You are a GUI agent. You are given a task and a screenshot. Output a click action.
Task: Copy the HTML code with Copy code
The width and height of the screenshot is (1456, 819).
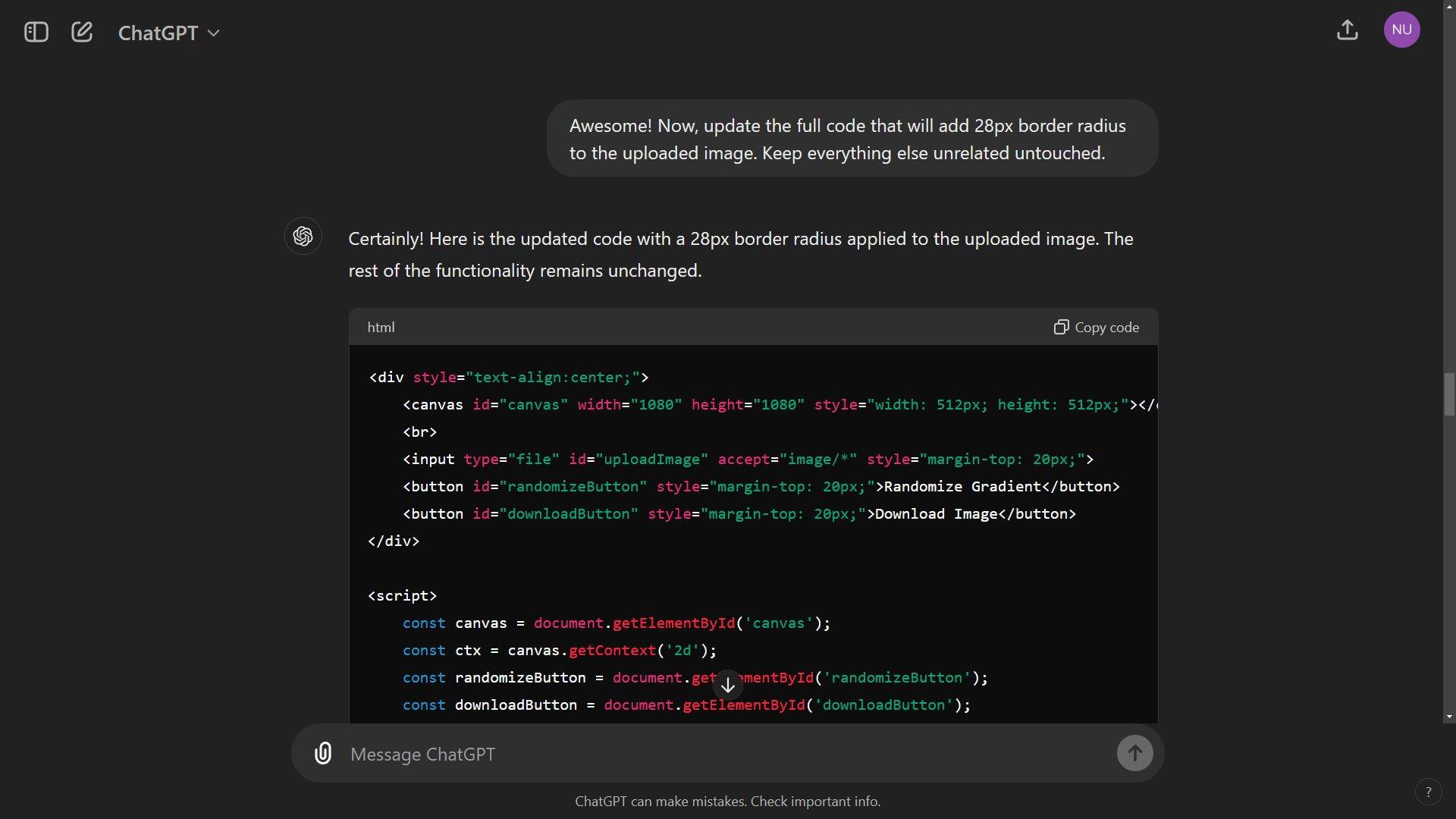1107,327
